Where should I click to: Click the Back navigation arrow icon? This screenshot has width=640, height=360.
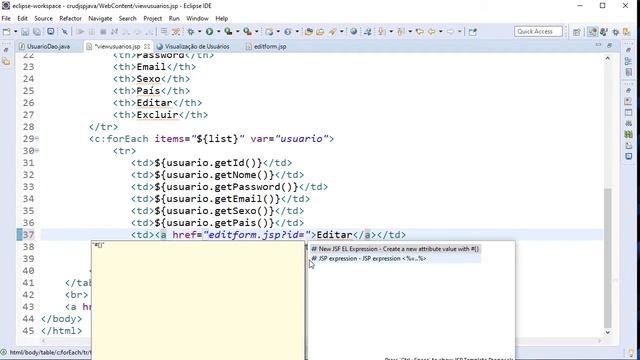(x=431, y=31)
